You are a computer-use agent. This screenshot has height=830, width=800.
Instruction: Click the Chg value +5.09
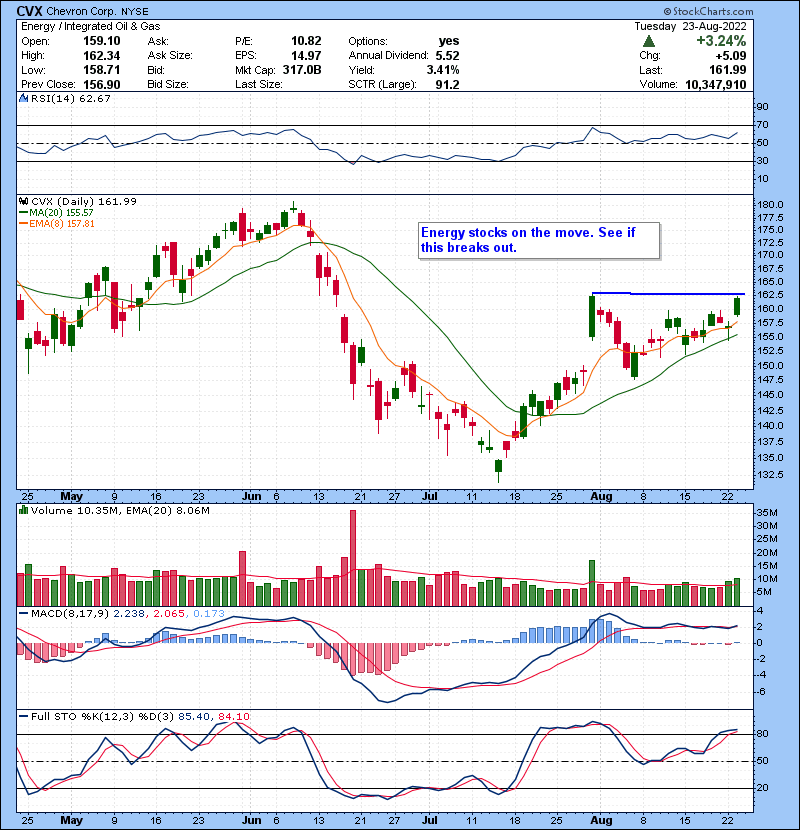[x=731, y=56]
